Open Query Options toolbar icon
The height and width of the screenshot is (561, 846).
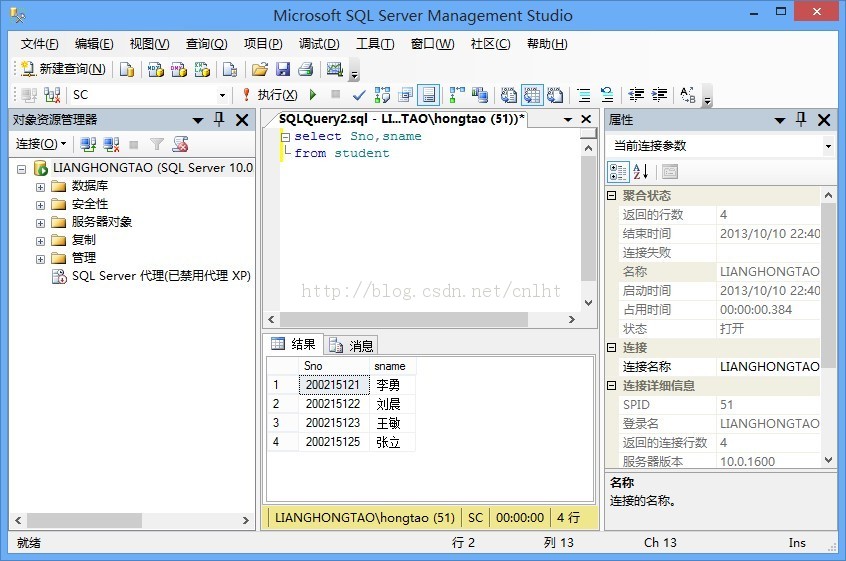click(x=405, y=95)
